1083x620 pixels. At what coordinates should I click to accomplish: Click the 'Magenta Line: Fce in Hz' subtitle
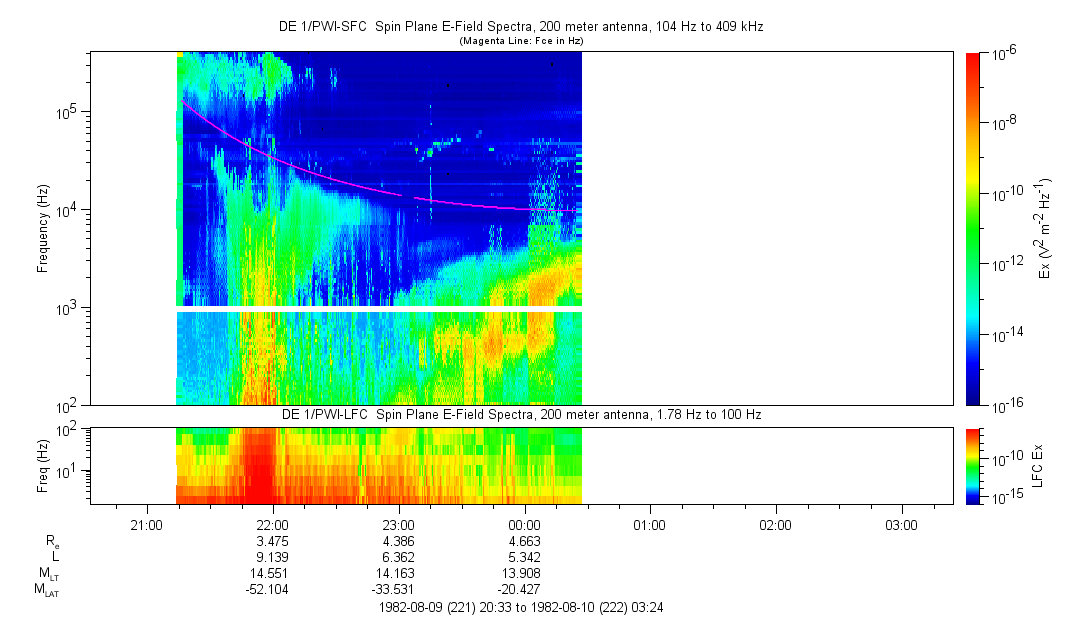click(x=520, y=41)
